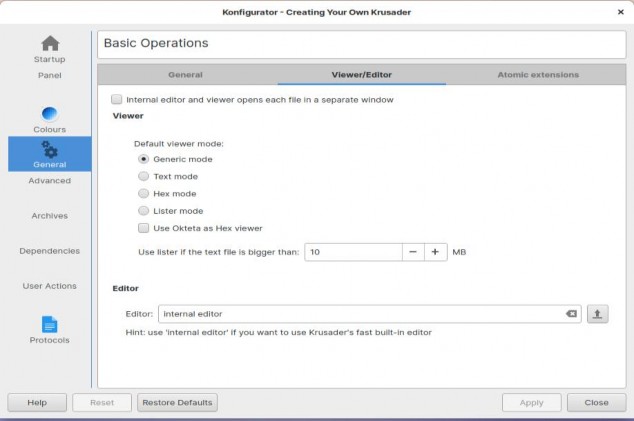The height and width of the screenshot is (421, 634).
Task: Close the Konfigurator window
Action: point(621,12)
